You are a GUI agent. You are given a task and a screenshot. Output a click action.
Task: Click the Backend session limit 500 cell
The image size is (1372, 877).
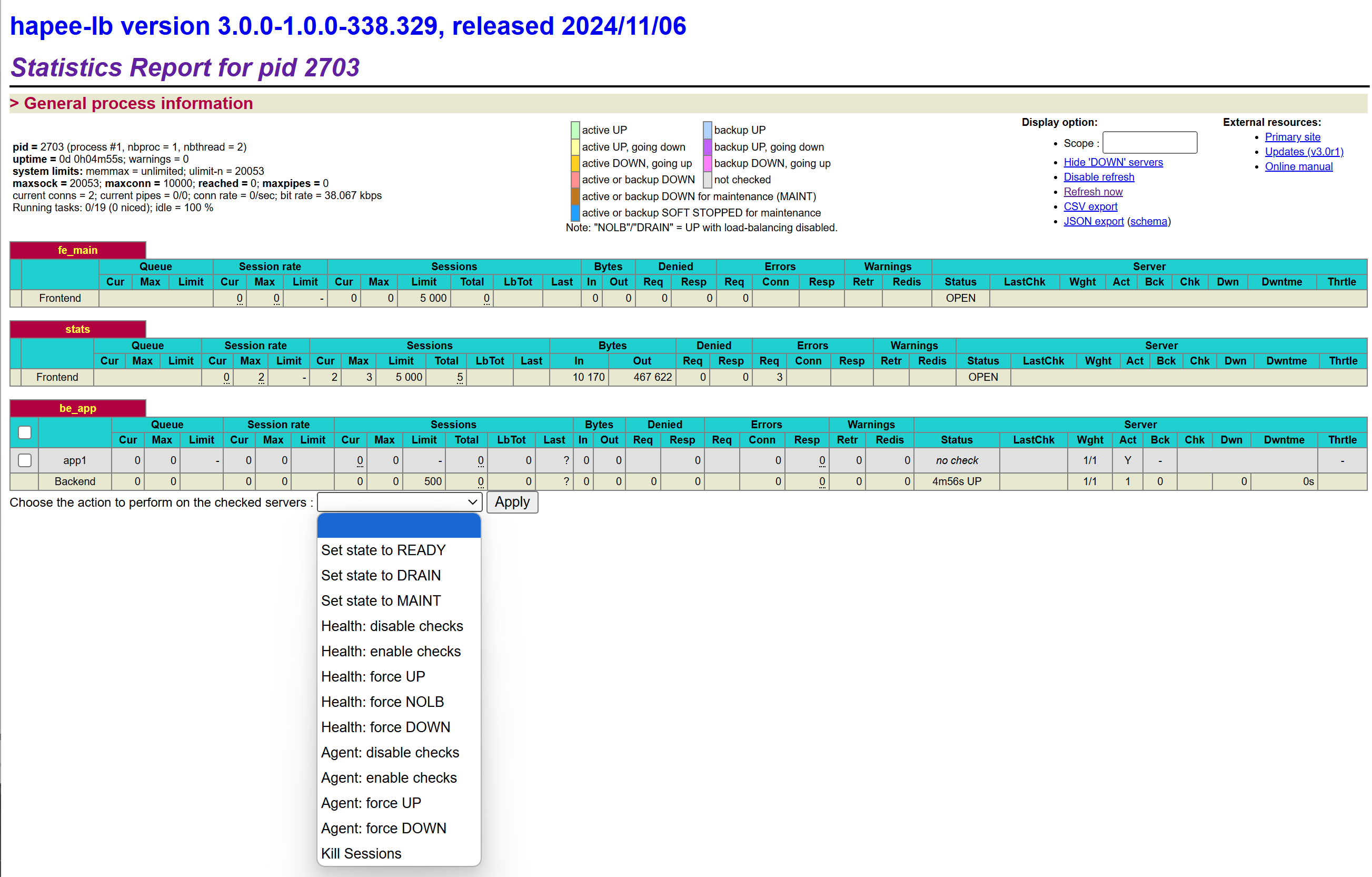coord(424,481)
